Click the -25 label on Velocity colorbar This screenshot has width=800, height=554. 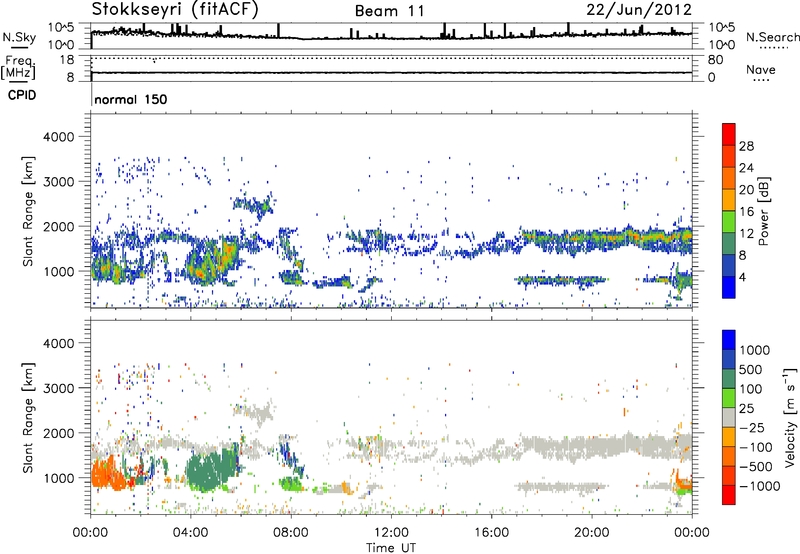[x=753, y=427]
